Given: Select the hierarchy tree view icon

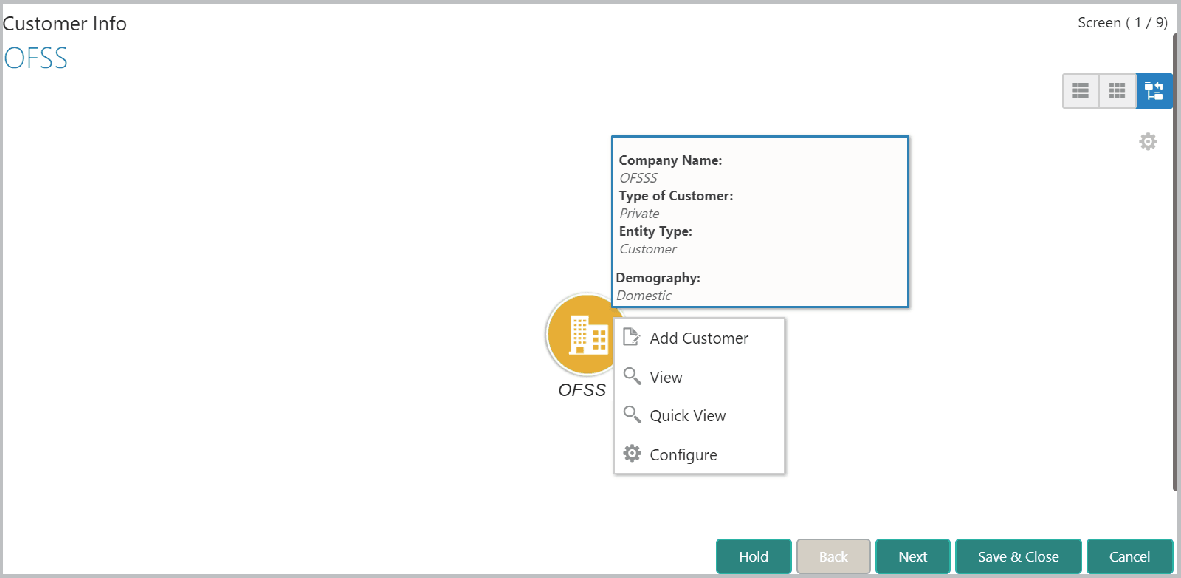Looking at the screenshot, I should tap(1154, 91).
